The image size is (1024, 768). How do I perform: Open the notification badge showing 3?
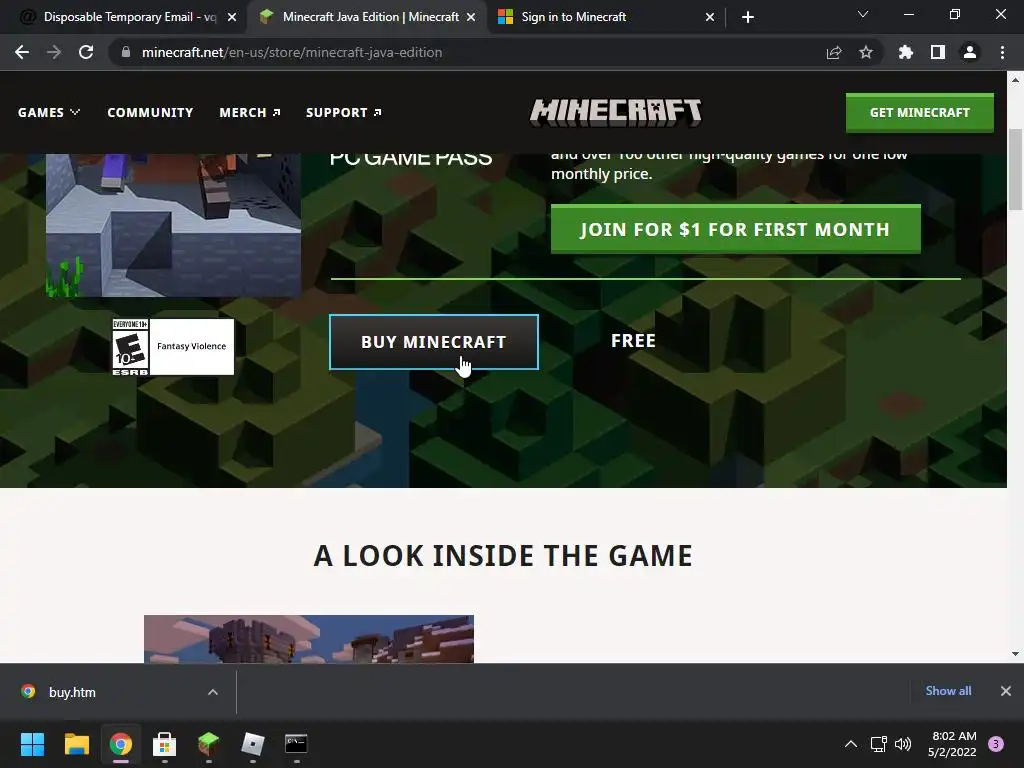point(996,744)
